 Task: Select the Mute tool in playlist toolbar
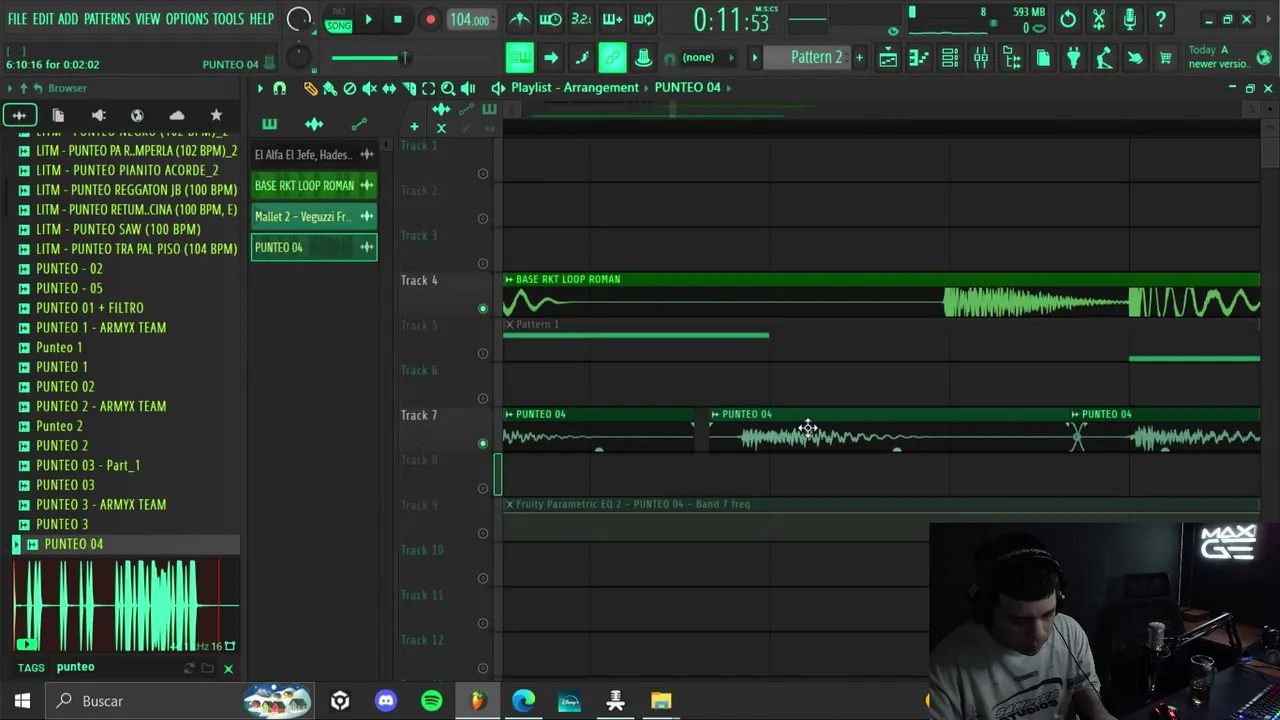pos(369,88)
